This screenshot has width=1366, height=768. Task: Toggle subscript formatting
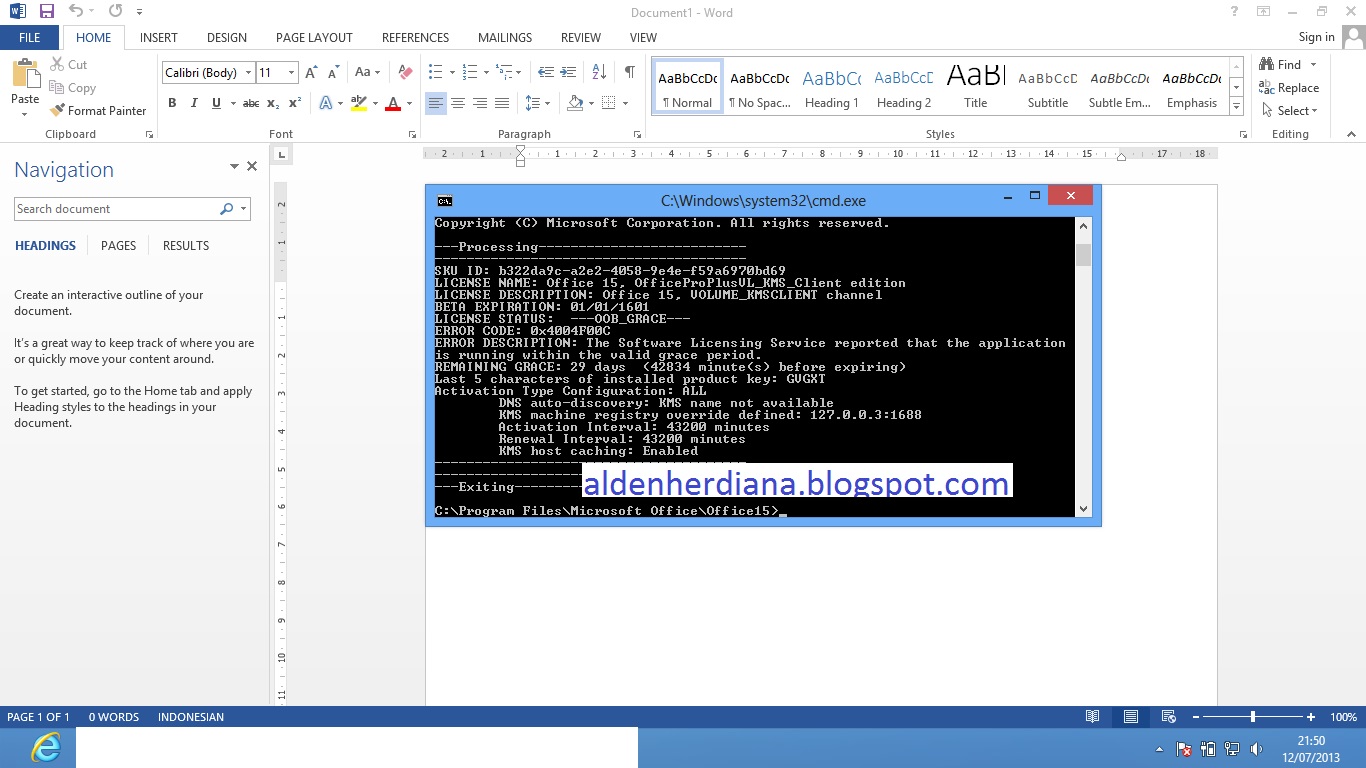(x=274, y=103)
